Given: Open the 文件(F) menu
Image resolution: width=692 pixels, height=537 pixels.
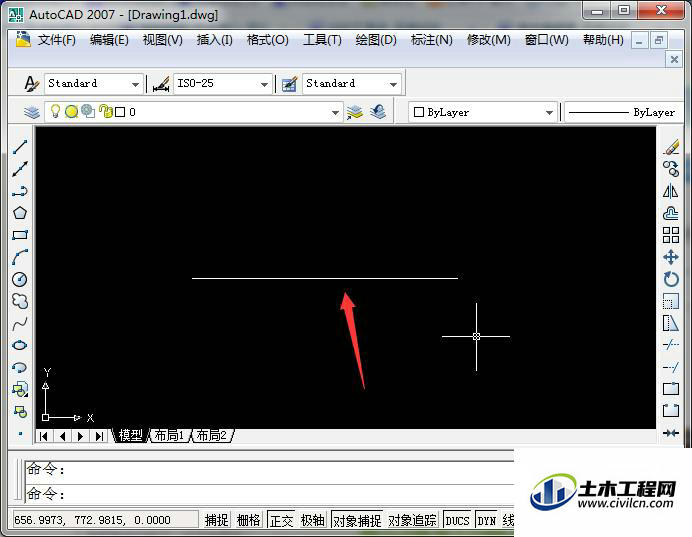Looking at the screenshot, I should [x=56, y=40].
